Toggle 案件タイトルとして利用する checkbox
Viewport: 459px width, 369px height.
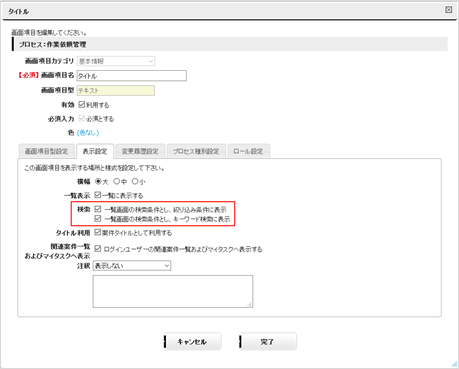point(98,232)
